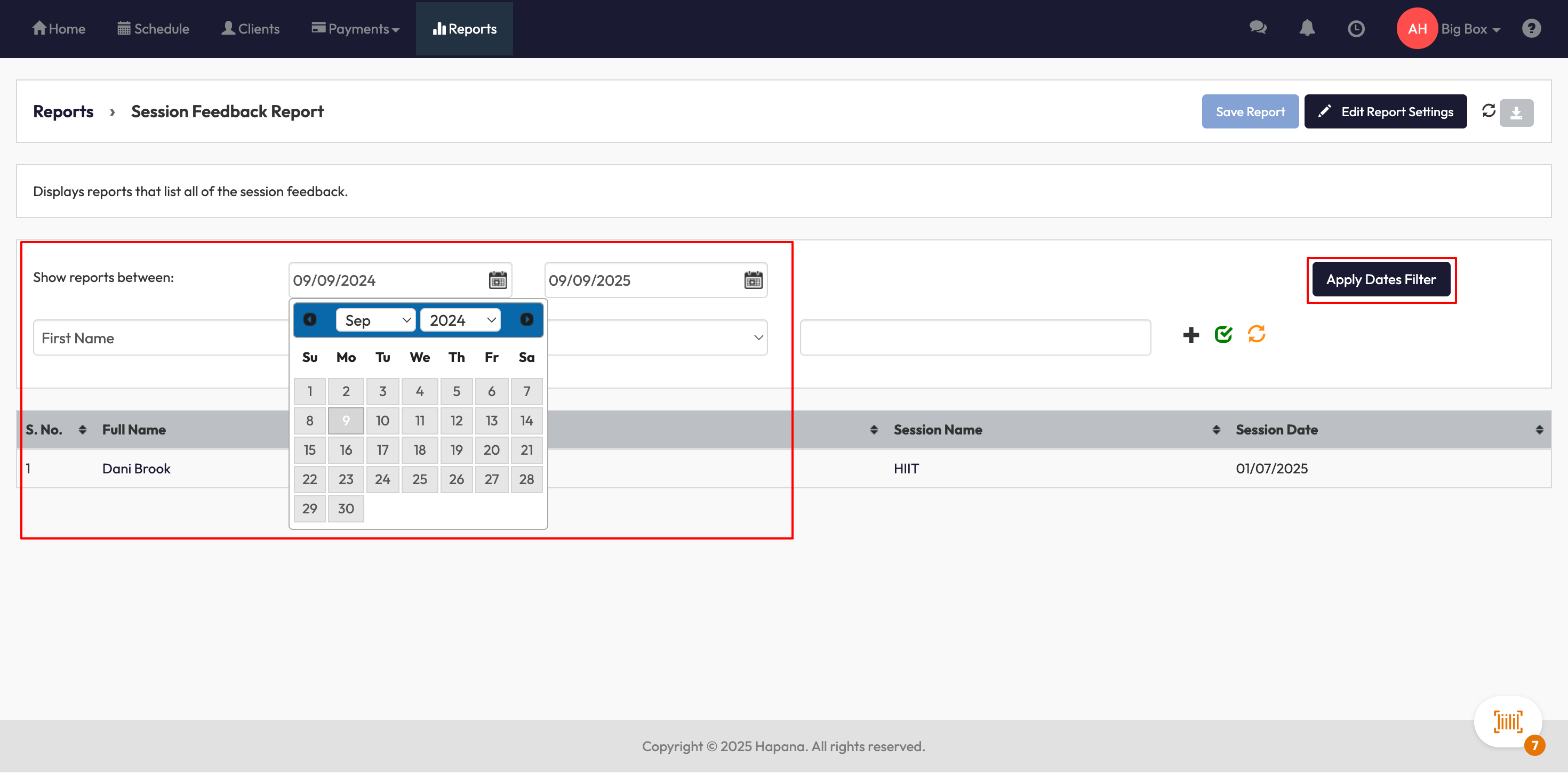Click Save Report button
1568x773 pixels.
coord(1250,111)
